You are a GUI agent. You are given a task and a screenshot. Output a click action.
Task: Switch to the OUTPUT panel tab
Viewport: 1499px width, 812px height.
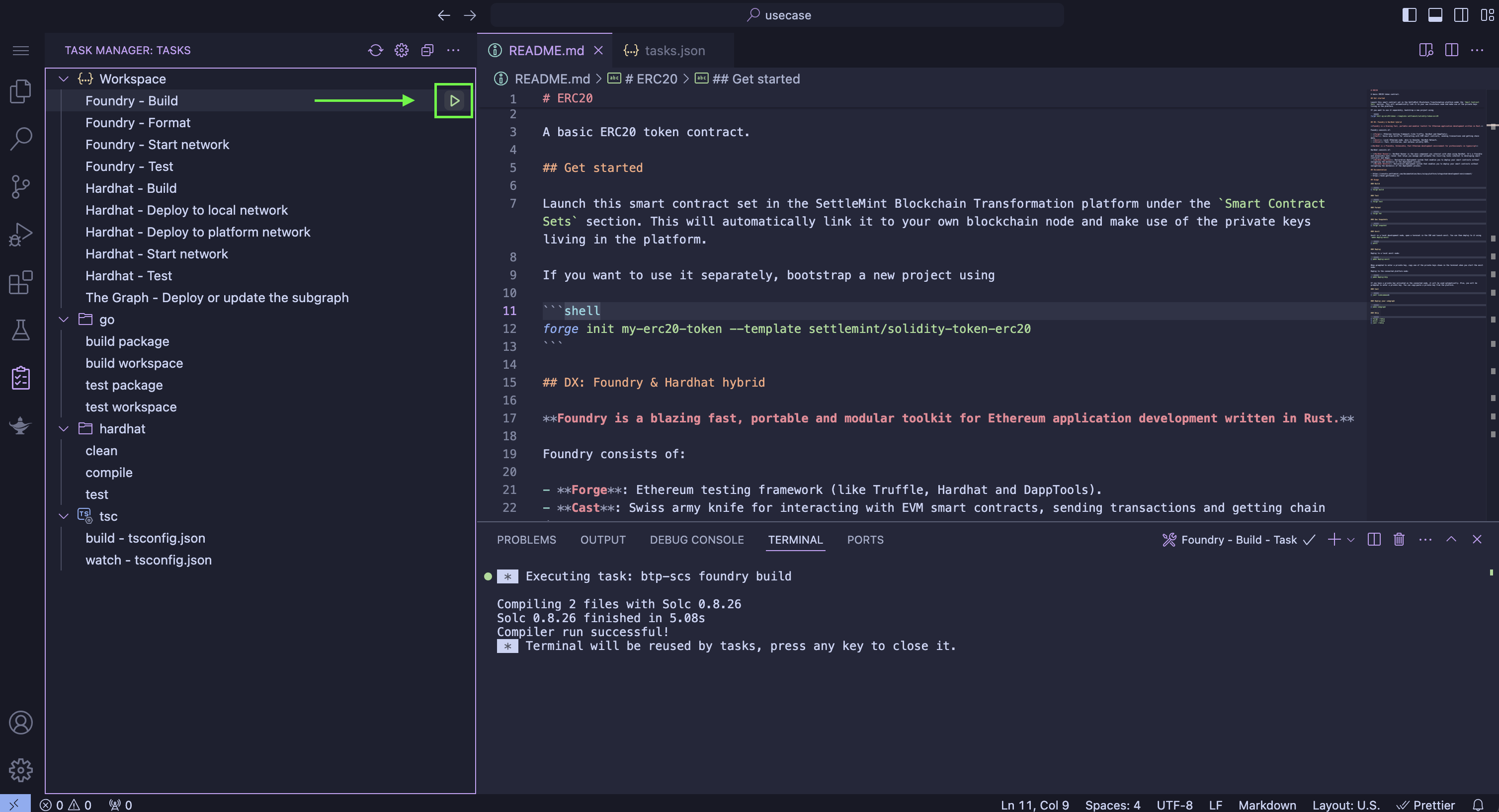pos(603,540)
